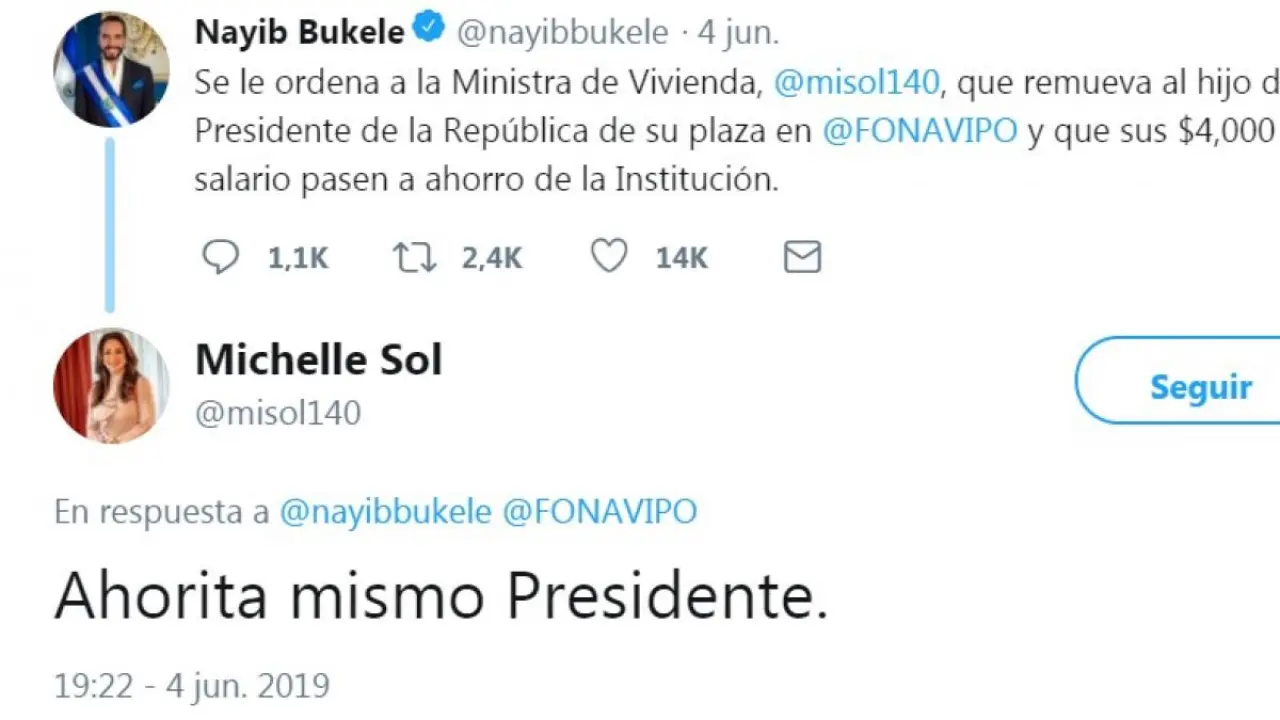This screenshot has height=720, width=1280.
Task: Click the grey @misol140 handle under Michelle Sol
Action: [278, 413]
